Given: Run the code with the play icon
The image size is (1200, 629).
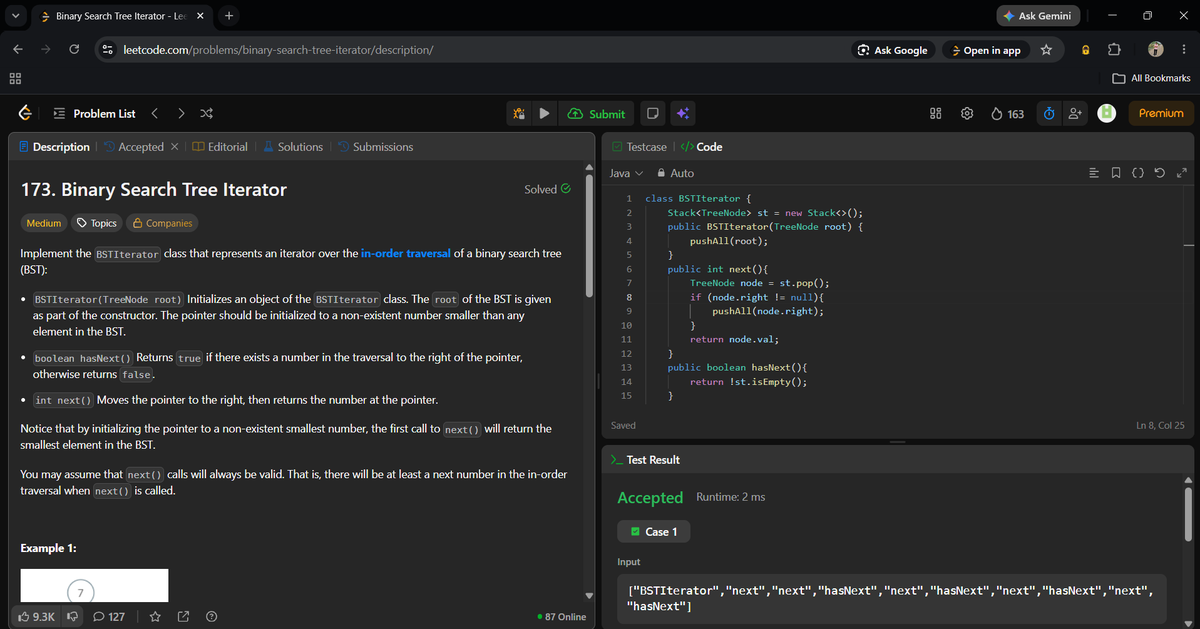Looking at the screenshot, I should (544, 114).
